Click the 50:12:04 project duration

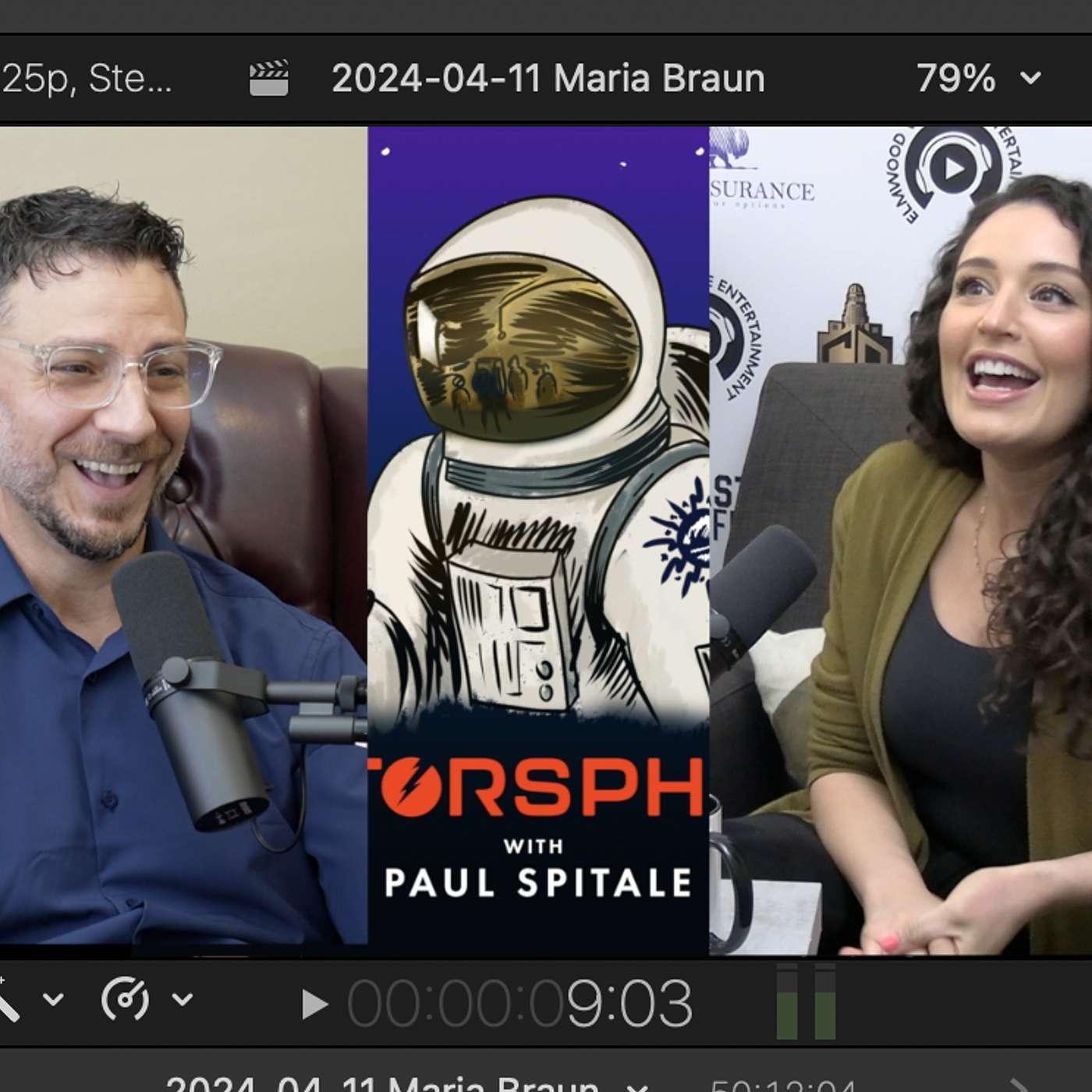pyautogui.click(x=783, y=1085)
